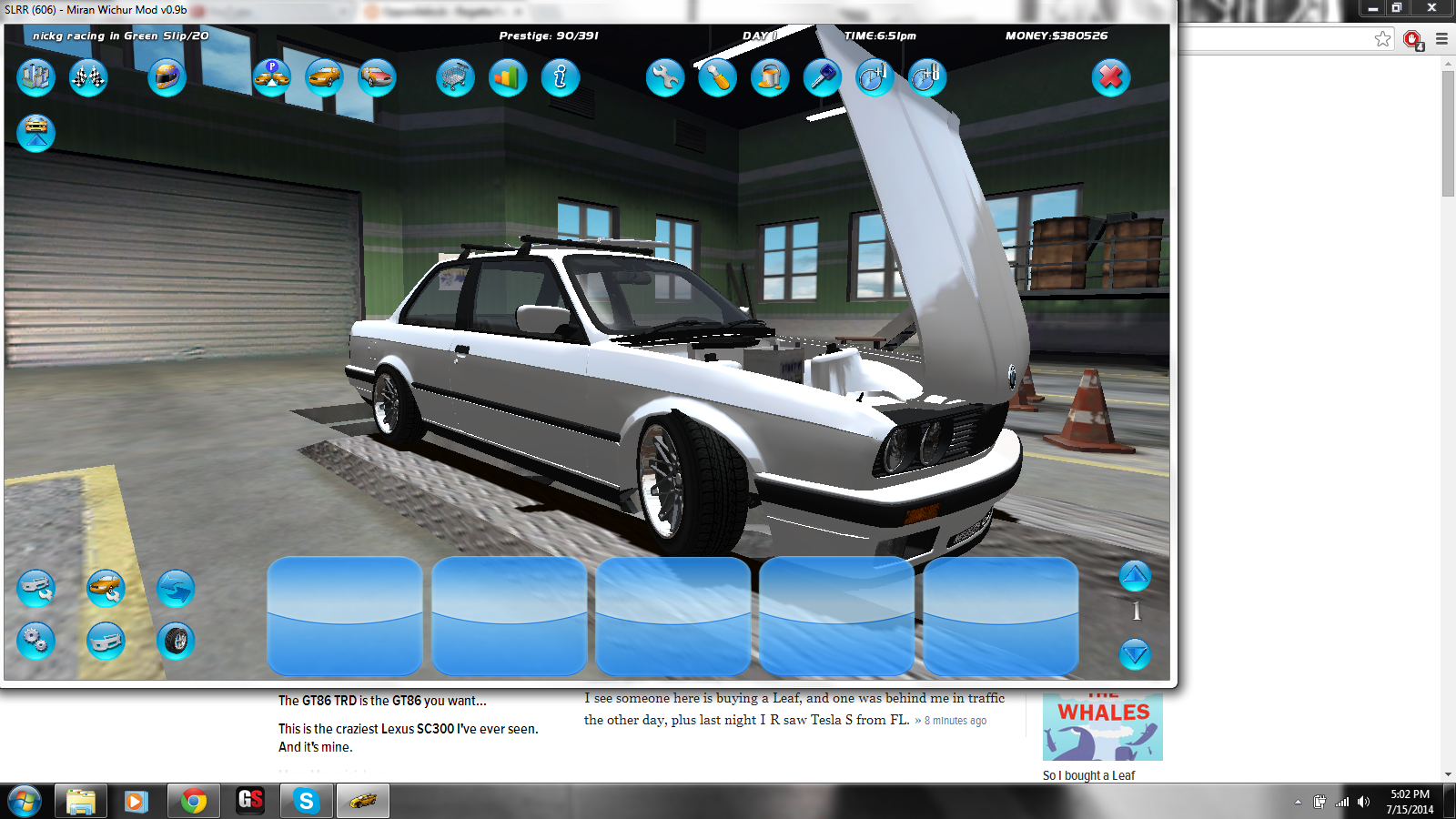Open File Explorer from the taskbar

(x=81, y=802)
